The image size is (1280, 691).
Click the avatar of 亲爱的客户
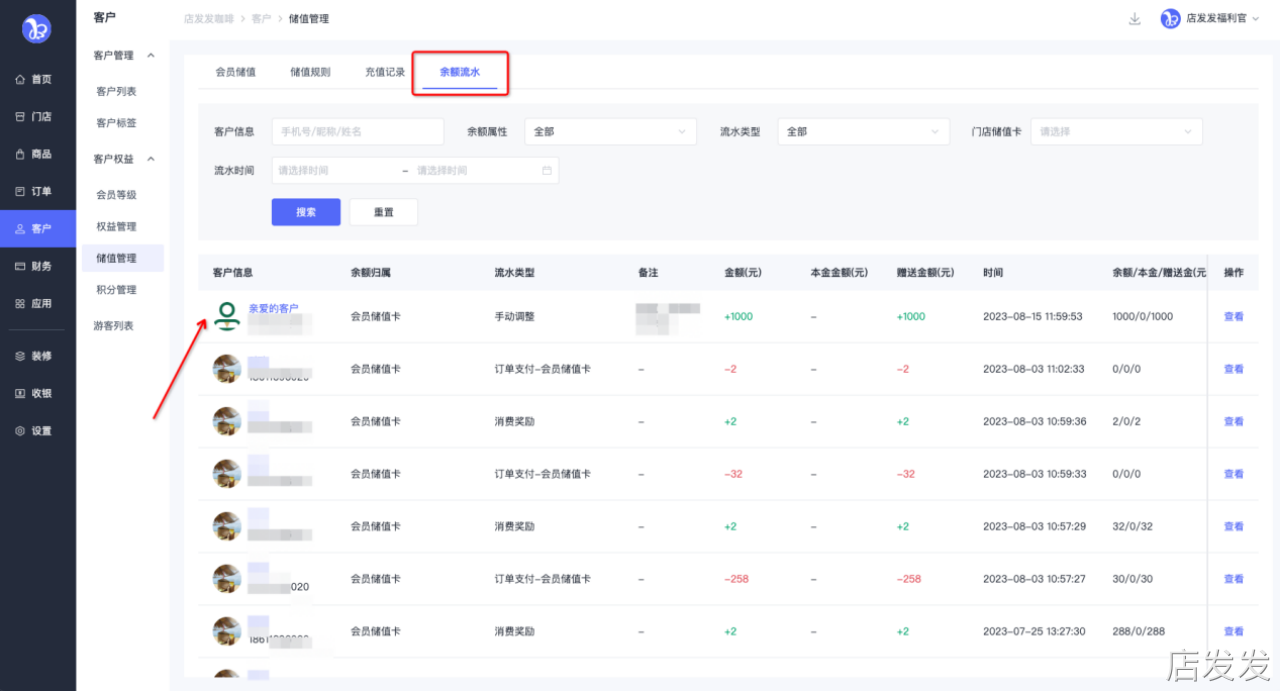[228, 316]
